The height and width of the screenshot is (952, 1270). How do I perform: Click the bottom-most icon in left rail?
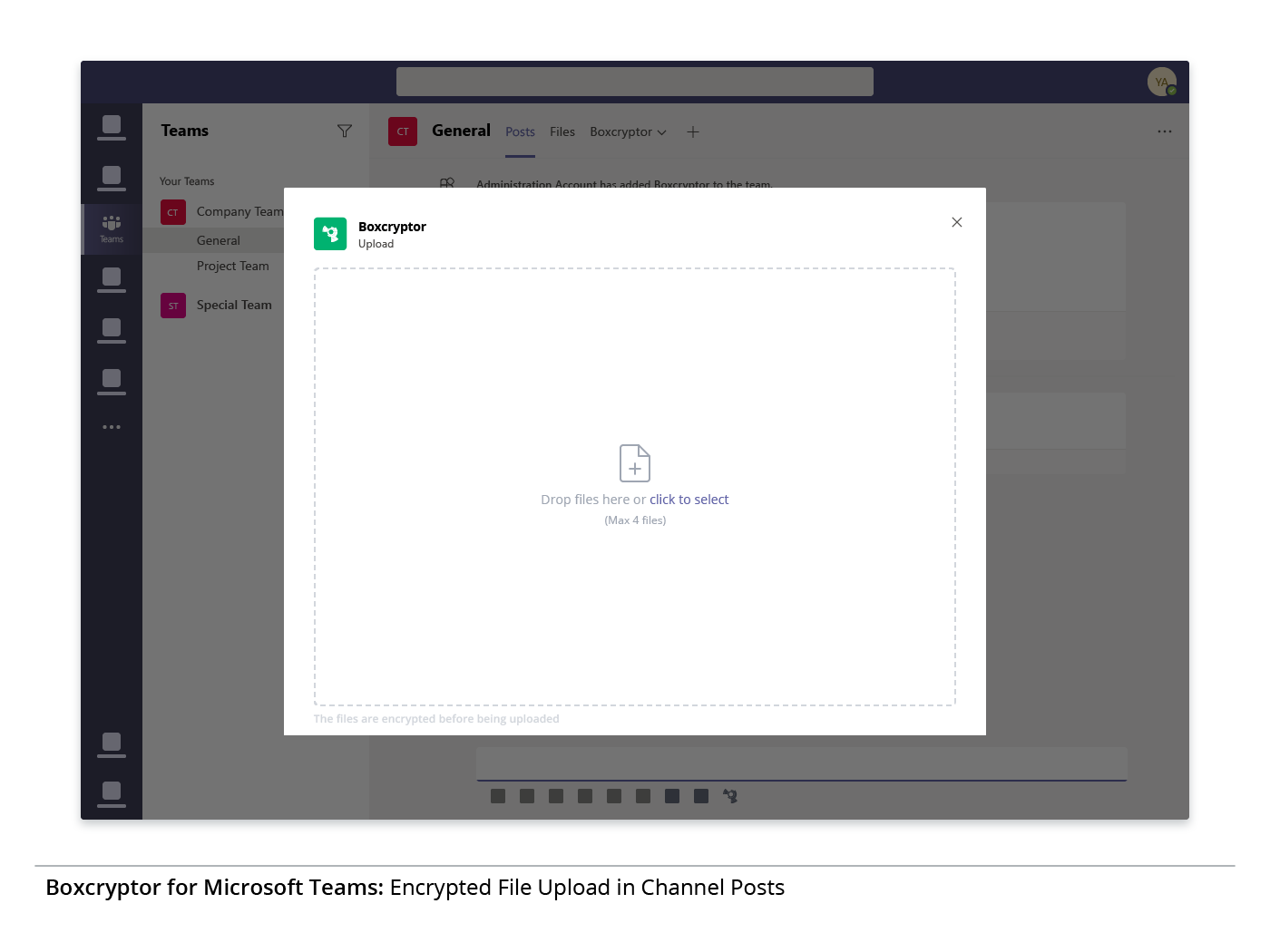pyautogui.click(x=112, y=794)
